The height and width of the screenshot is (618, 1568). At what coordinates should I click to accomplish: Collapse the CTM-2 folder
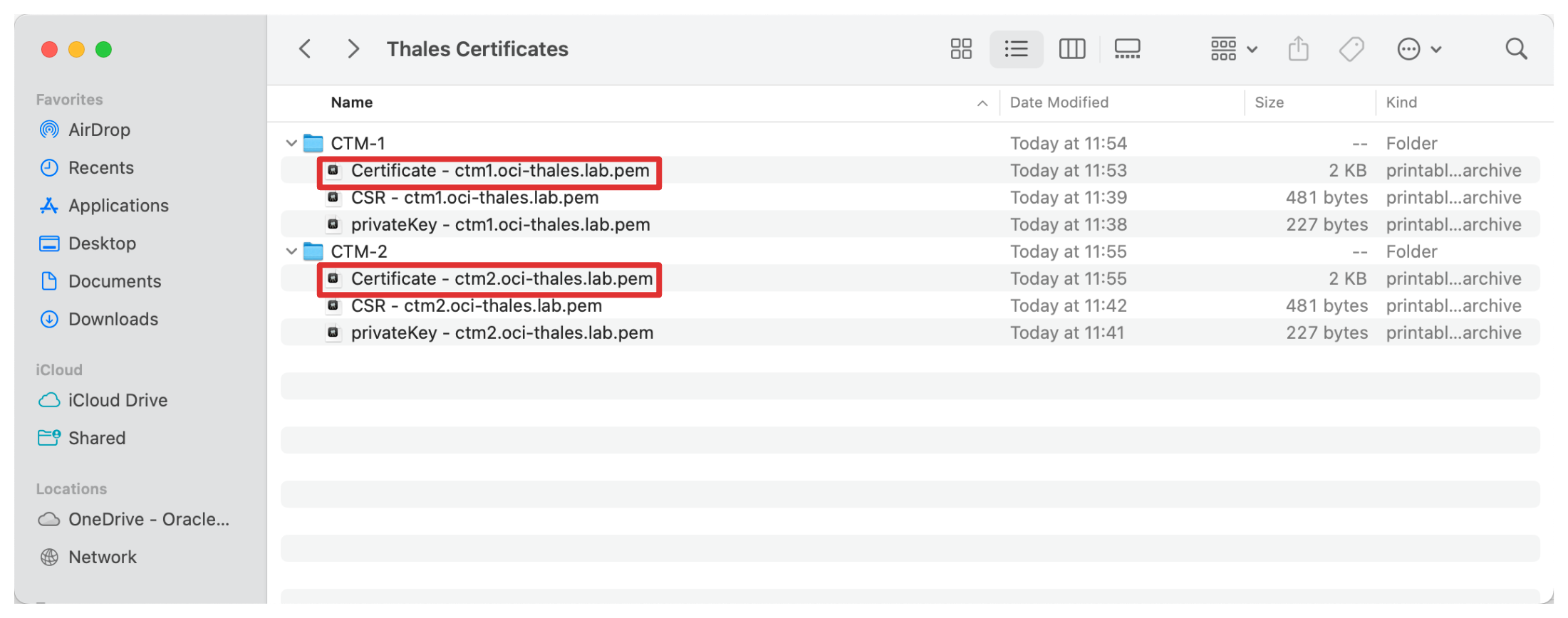click(291, 251)
